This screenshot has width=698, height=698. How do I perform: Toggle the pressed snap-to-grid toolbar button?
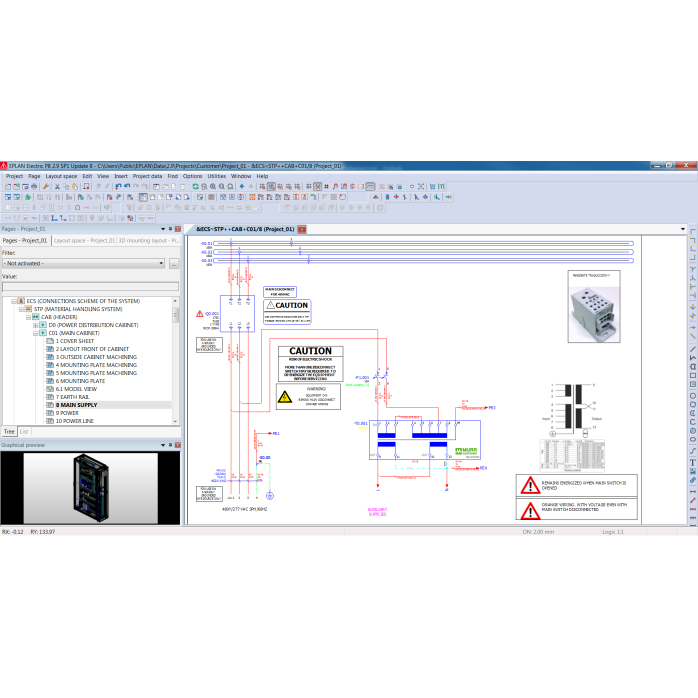pos(317,187)
